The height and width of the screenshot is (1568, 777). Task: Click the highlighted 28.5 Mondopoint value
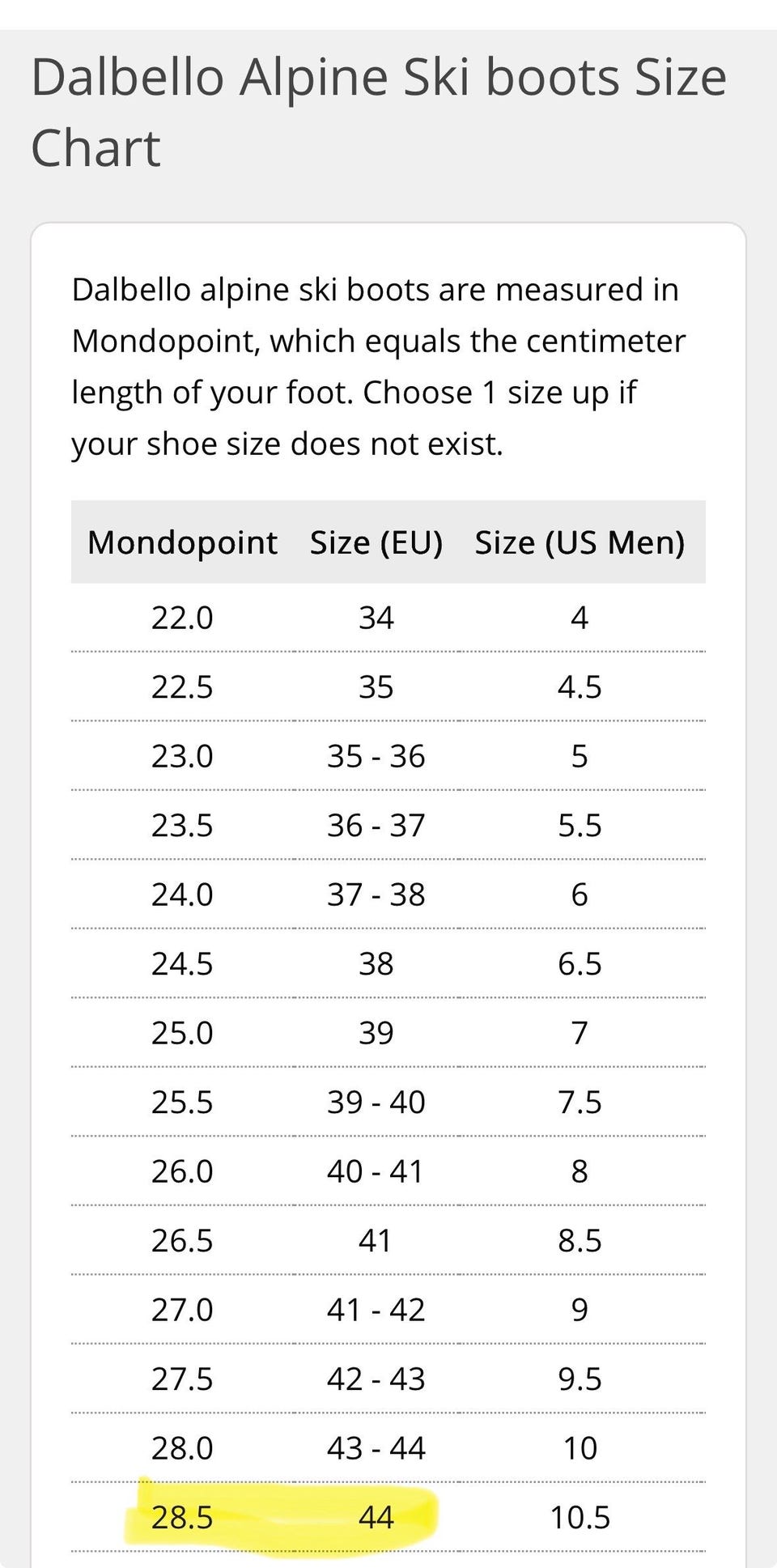[182, 1517]
